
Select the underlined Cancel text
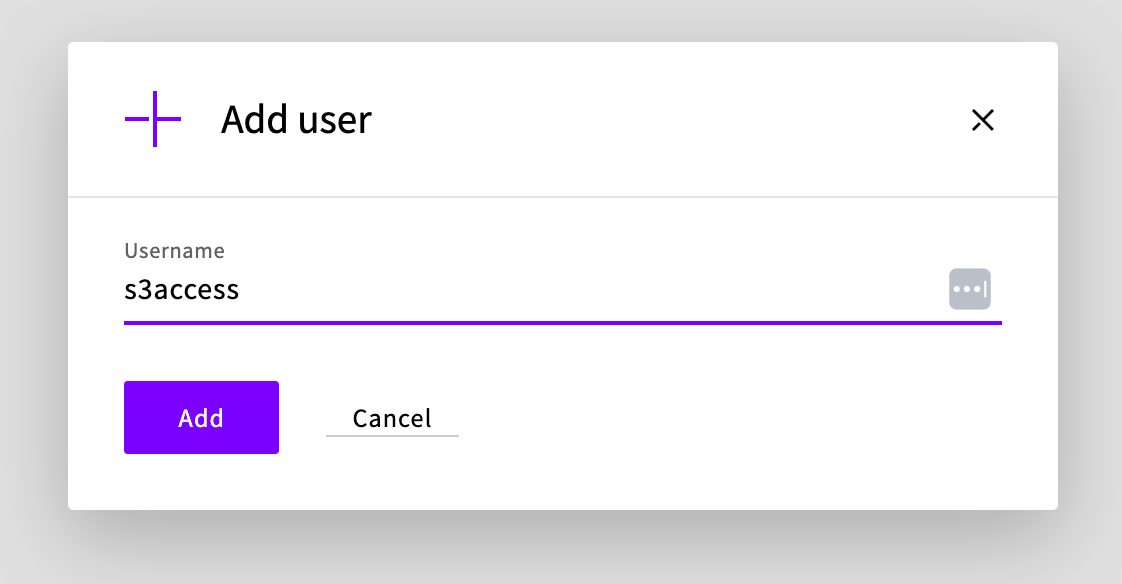click(x=392, y=418)
